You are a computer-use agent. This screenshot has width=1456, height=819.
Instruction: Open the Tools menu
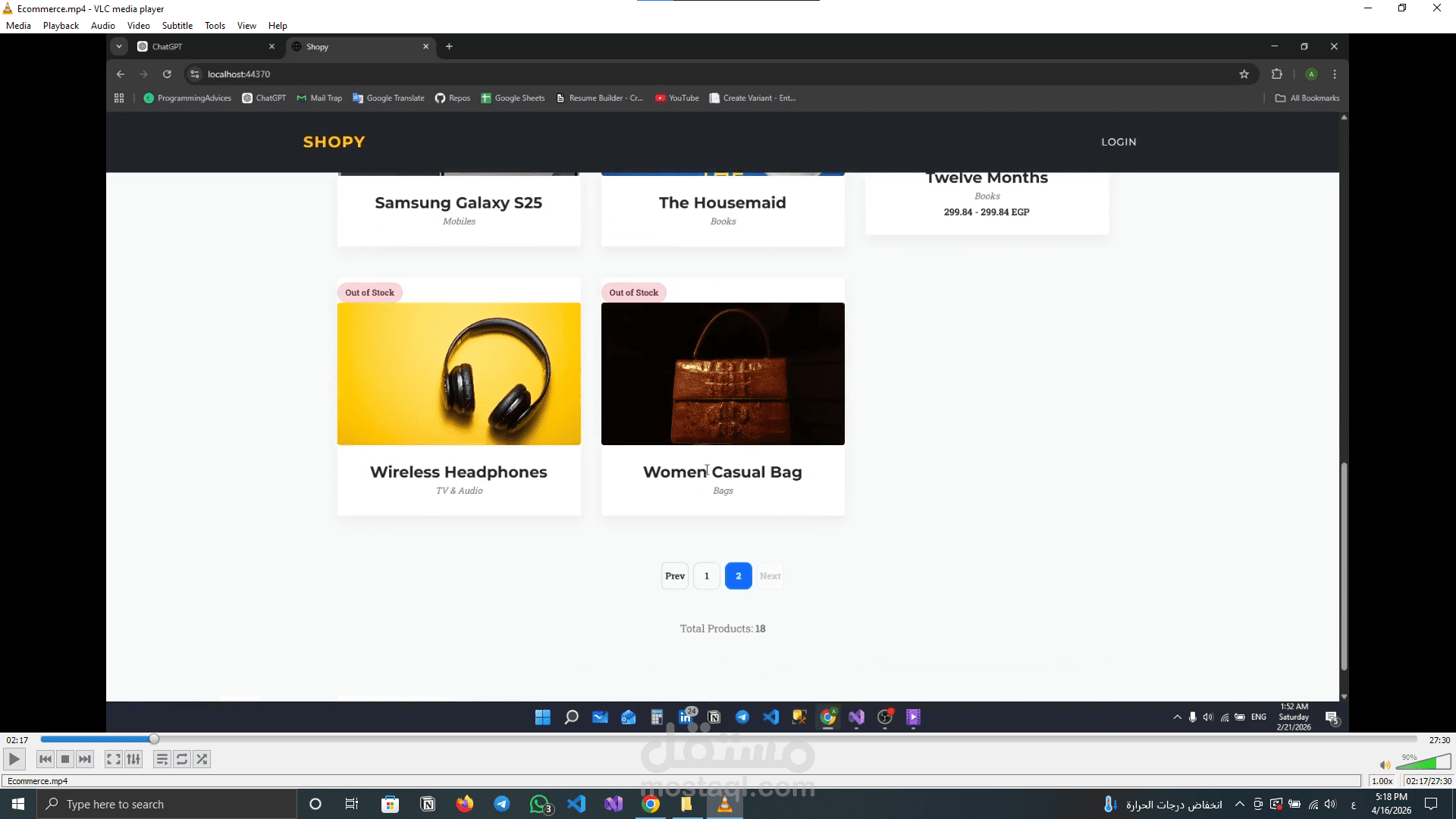coord(215,26)
